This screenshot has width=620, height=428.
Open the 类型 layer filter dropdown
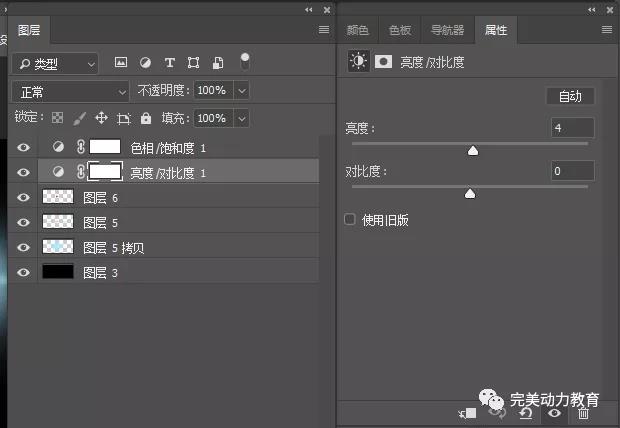pos(56,63)
